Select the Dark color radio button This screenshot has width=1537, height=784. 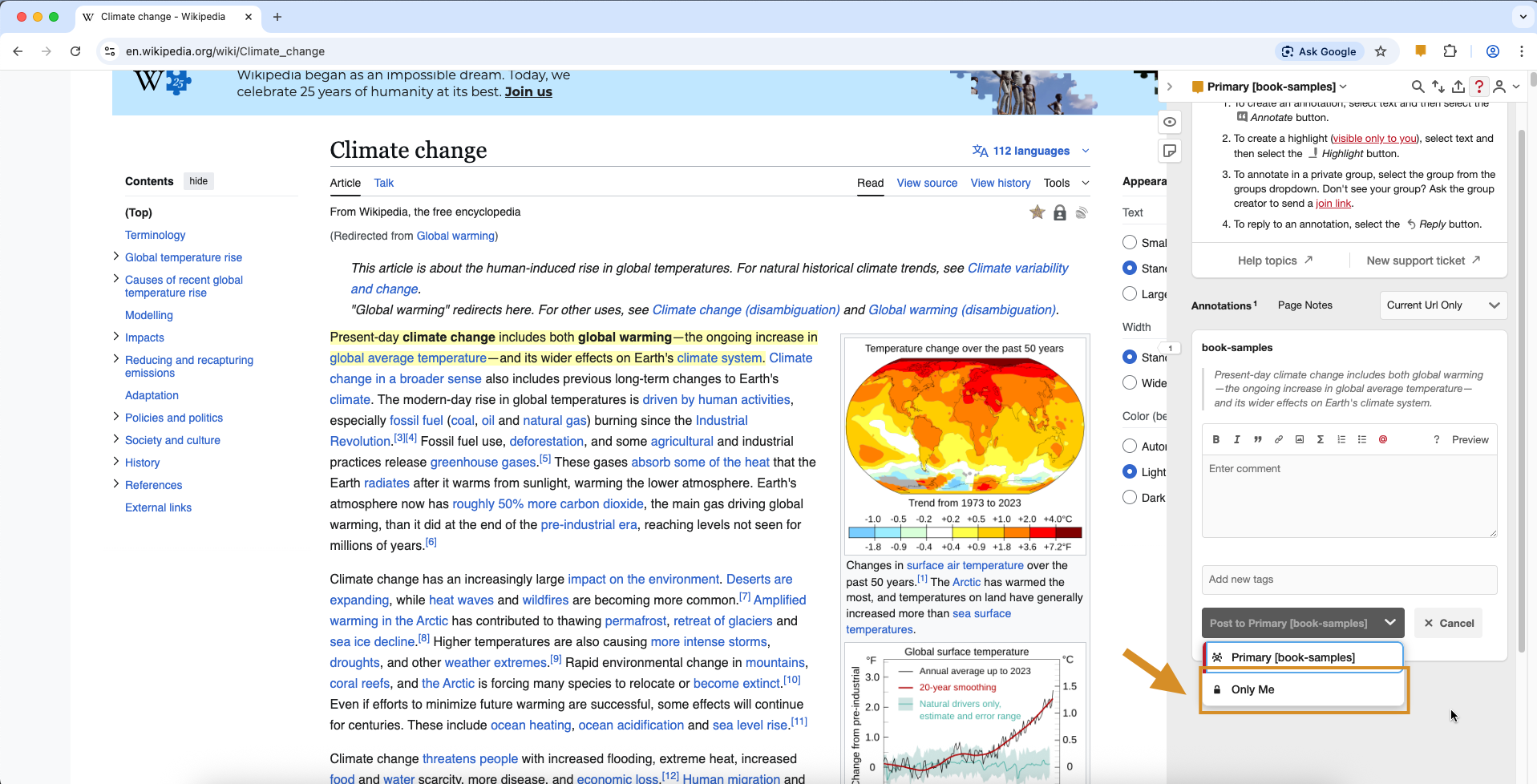click(x=1130, y=498)
